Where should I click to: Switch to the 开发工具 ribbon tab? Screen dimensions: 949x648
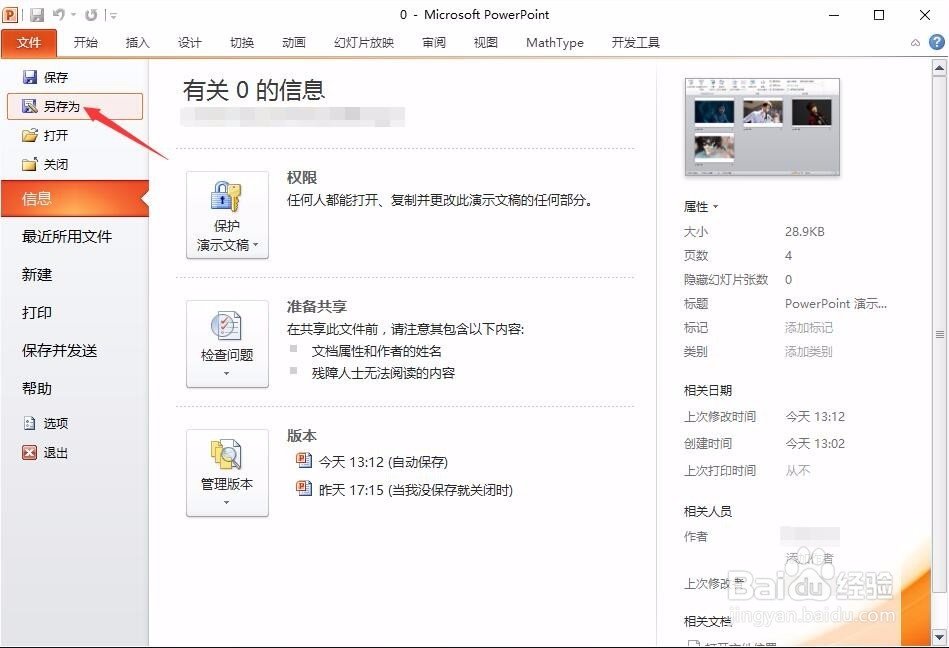(x=635, y=42)
